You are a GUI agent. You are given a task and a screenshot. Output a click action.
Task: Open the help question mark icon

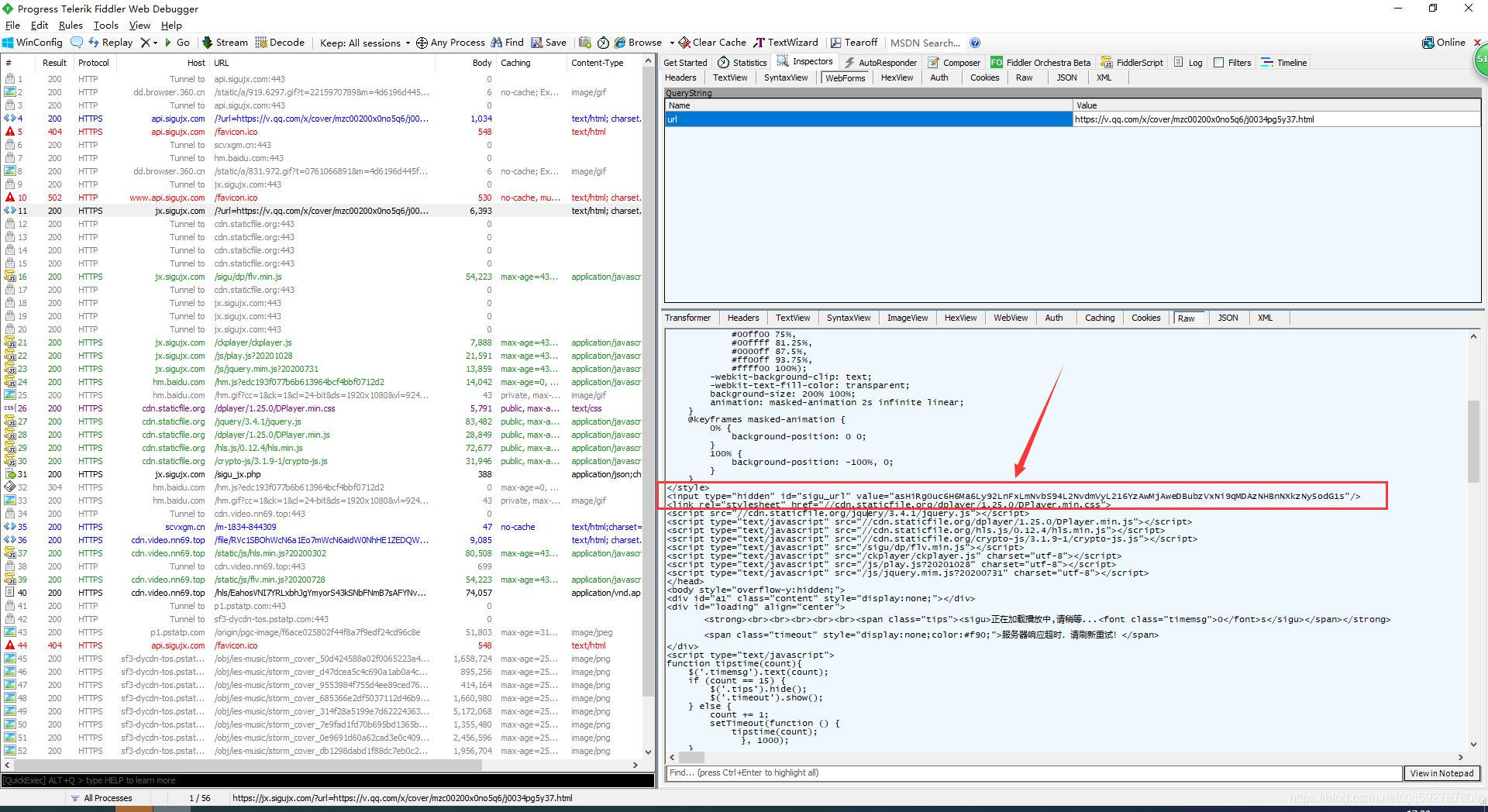point(975,43)
